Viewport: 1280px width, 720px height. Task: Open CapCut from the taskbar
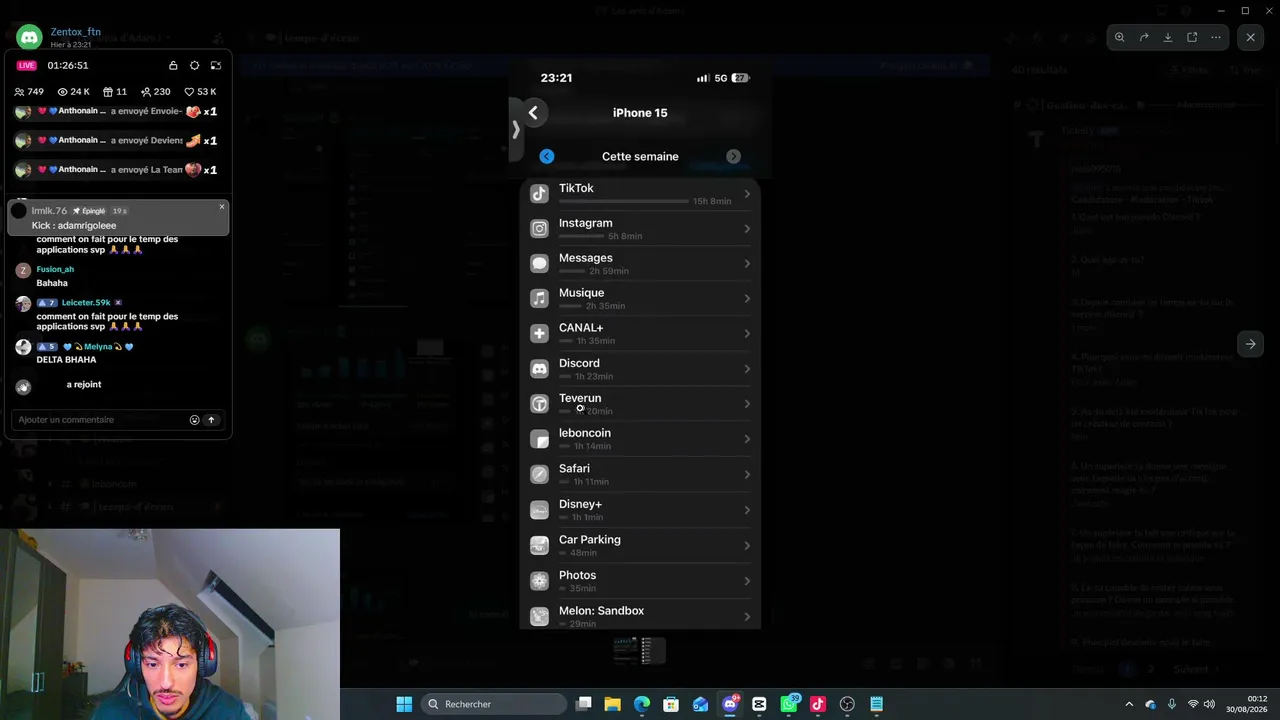coord(759,704)
